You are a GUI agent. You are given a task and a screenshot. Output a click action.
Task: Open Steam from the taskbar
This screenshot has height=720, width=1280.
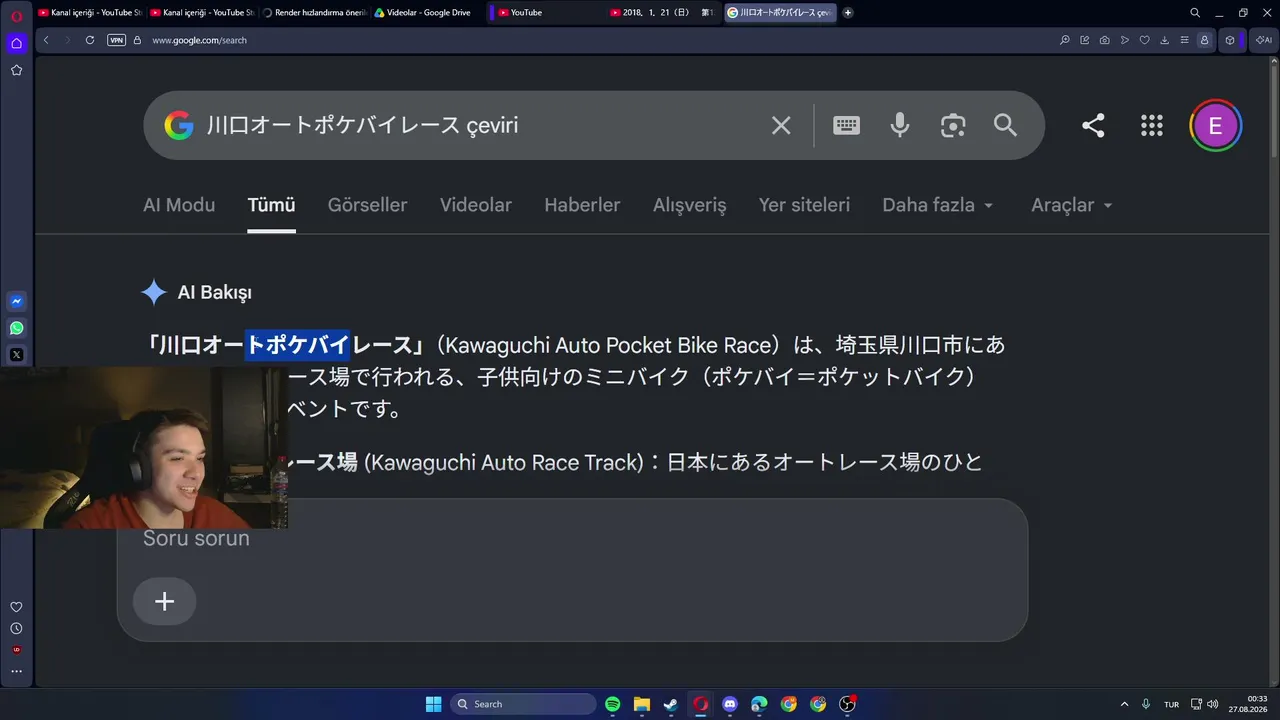[x=671, y=704]
